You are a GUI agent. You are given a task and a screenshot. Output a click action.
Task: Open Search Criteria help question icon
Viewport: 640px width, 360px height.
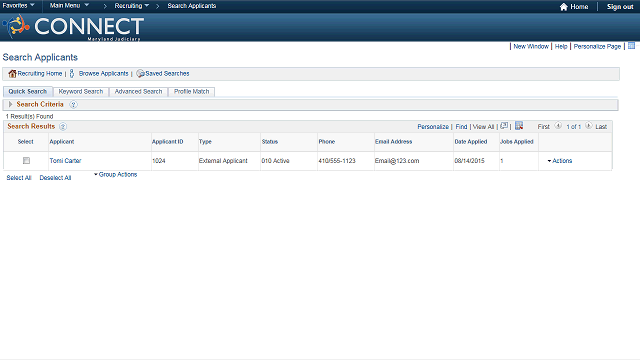point(73,104)
